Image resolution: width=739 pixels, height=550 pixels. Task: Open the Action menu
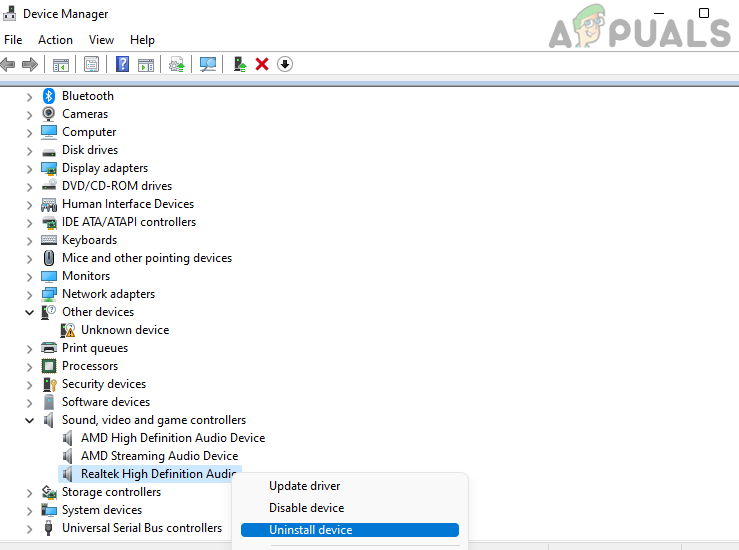55,40
